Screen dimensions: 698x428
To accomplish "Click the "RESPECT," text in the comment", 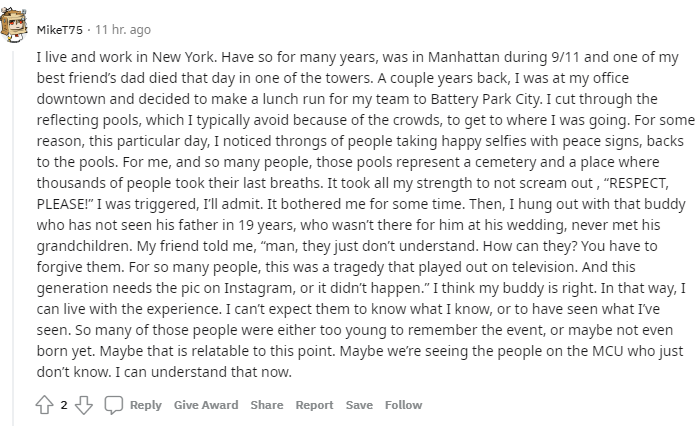I will [x=638, y=183].
